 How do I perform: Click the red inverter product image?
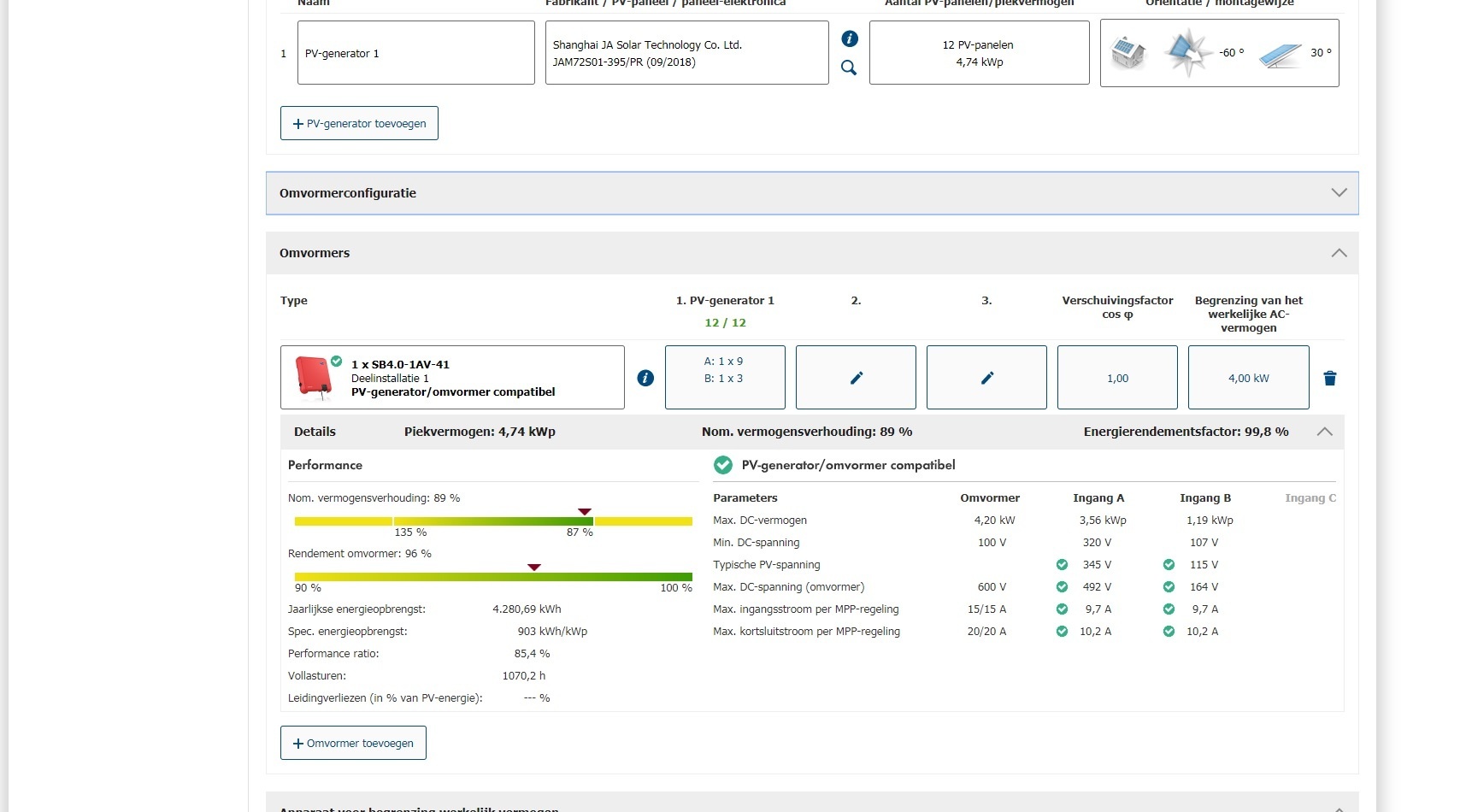pyautogui.click(x=313, y=377)
